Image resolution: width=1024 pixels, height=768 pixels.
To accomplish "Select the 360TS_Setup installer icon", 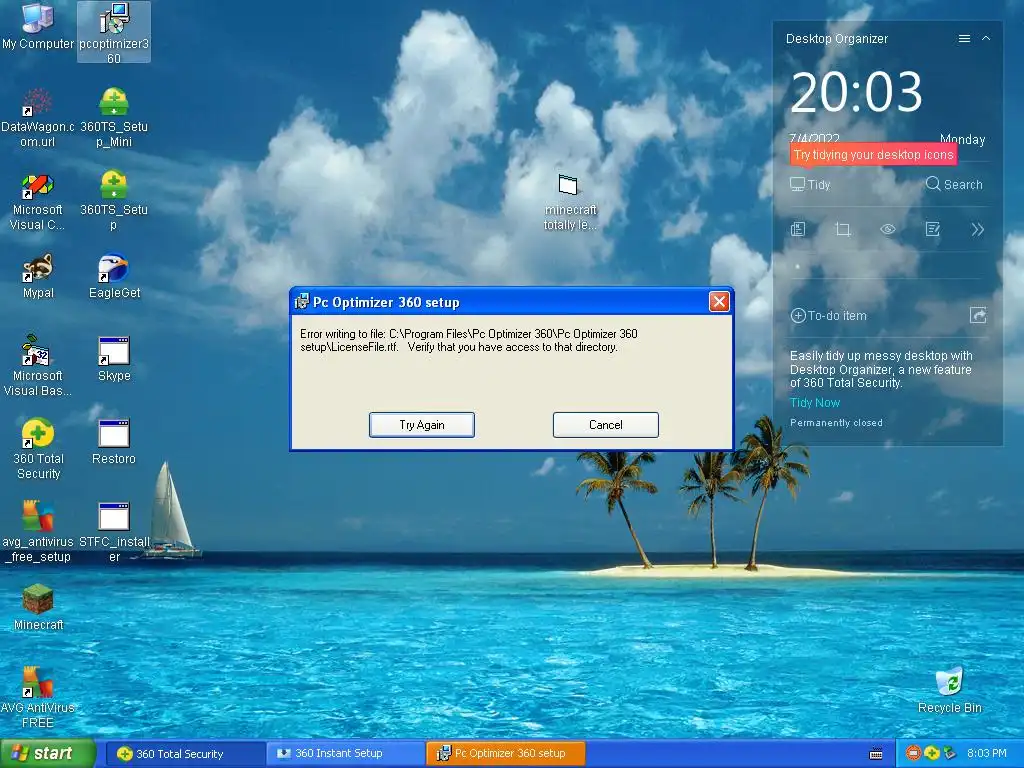I will point(114,201).
